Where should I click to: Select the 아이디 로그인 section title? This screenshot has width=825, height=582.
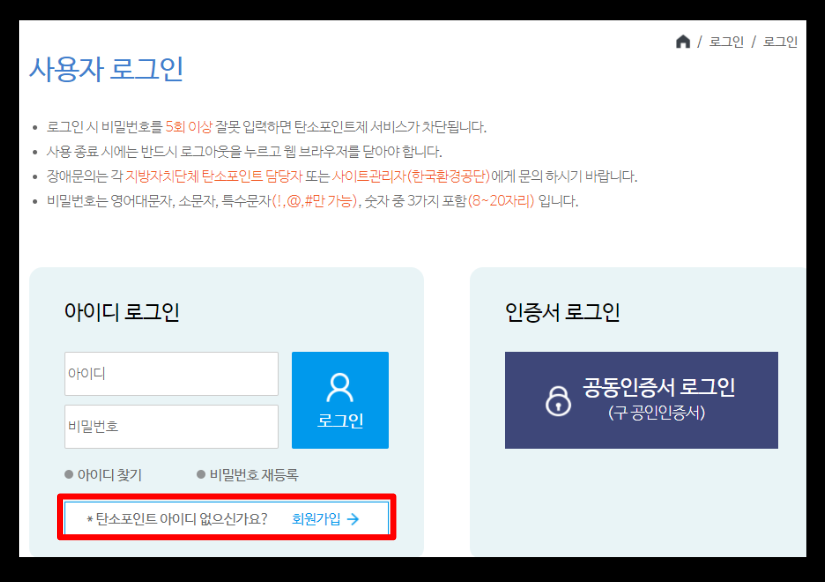tap(122, 312)
